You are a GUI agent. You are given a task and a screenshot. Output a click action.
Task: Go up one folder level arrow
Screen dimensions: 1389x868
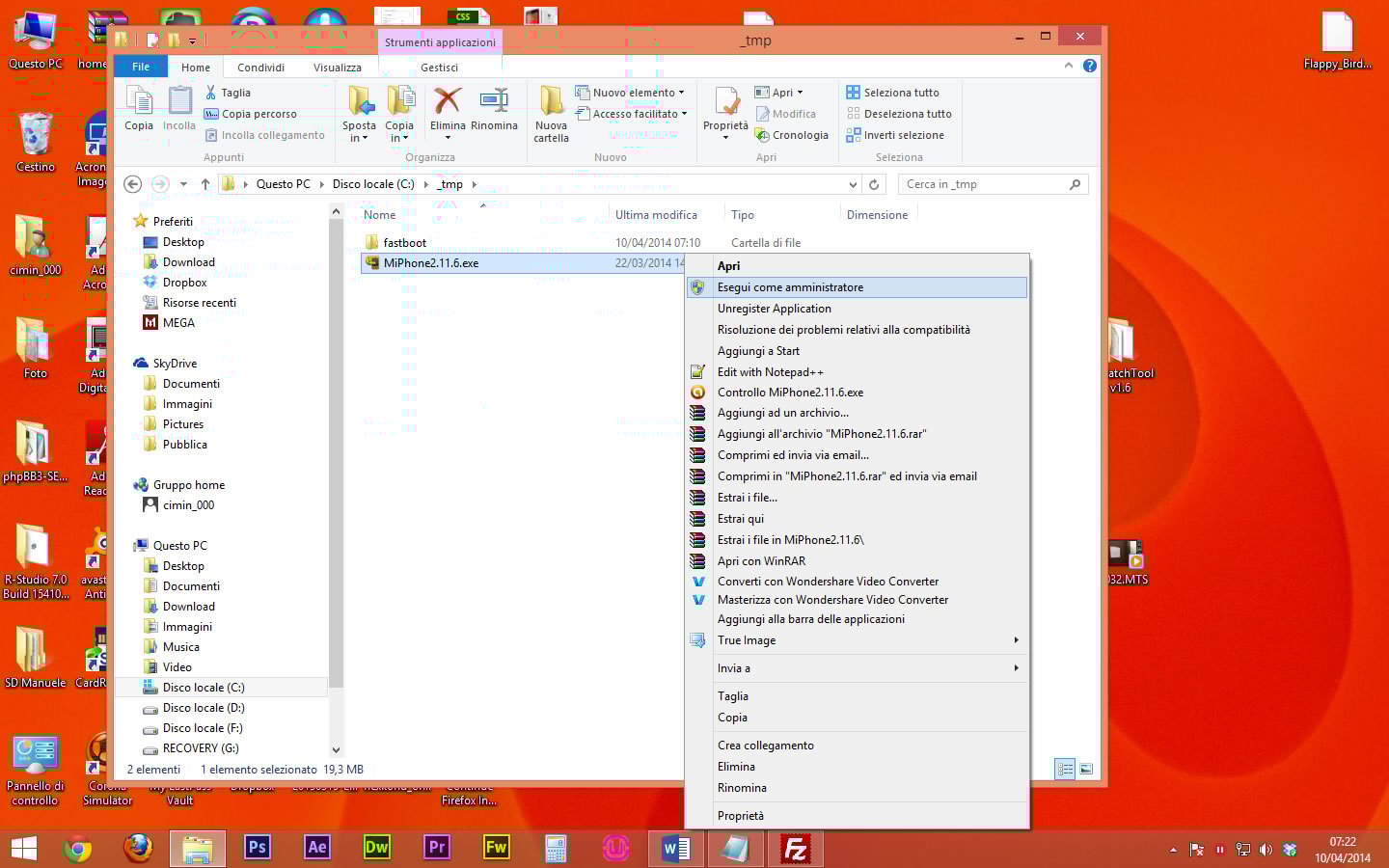coord(205,184)
